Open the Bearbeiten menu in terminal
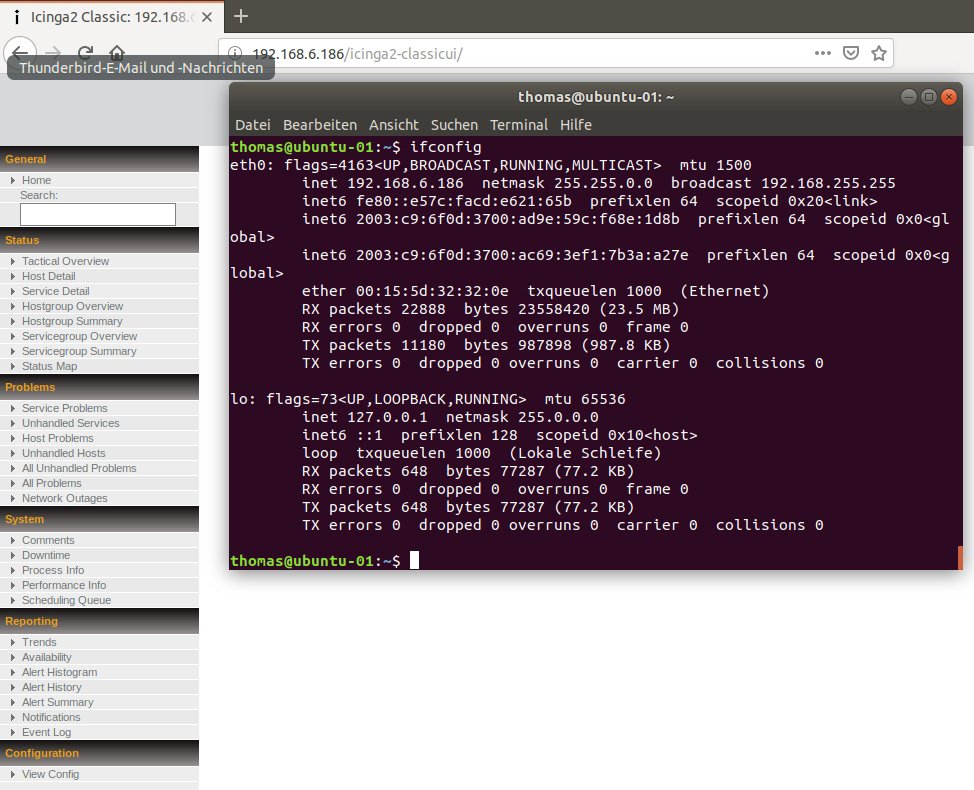The height and width of the screenshot is (790, 974). (320, 125)
